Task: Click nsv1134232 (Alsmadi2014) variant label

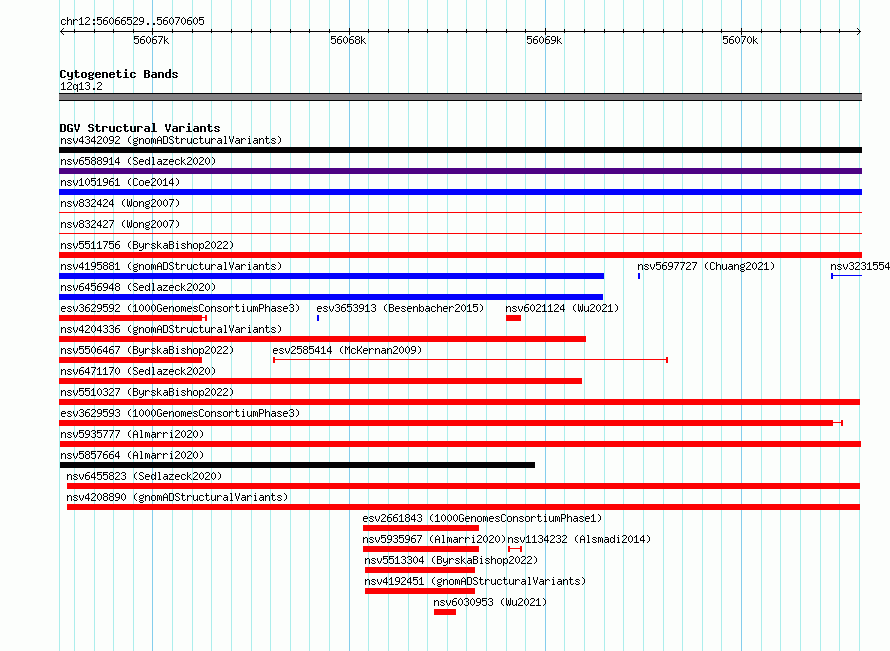Action: (579, 539)
